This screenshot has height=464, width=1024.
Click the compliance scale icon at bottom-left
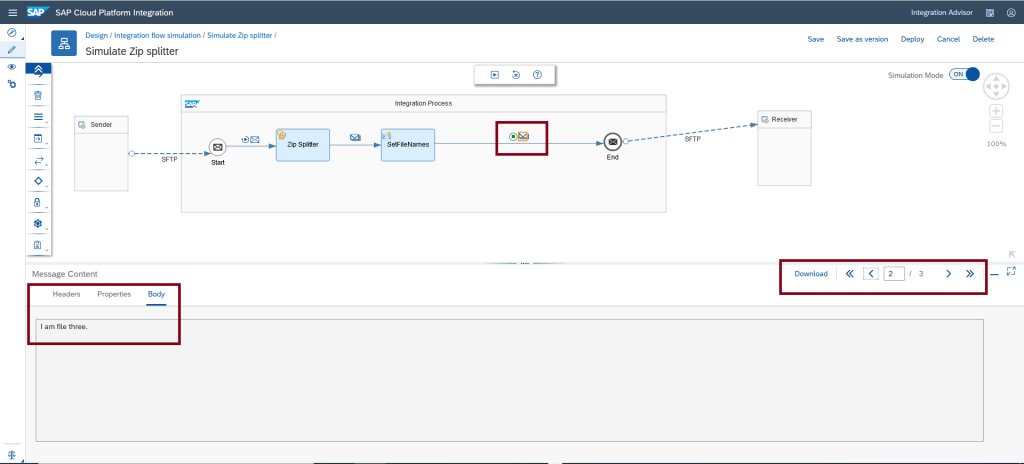click(11, 454)
